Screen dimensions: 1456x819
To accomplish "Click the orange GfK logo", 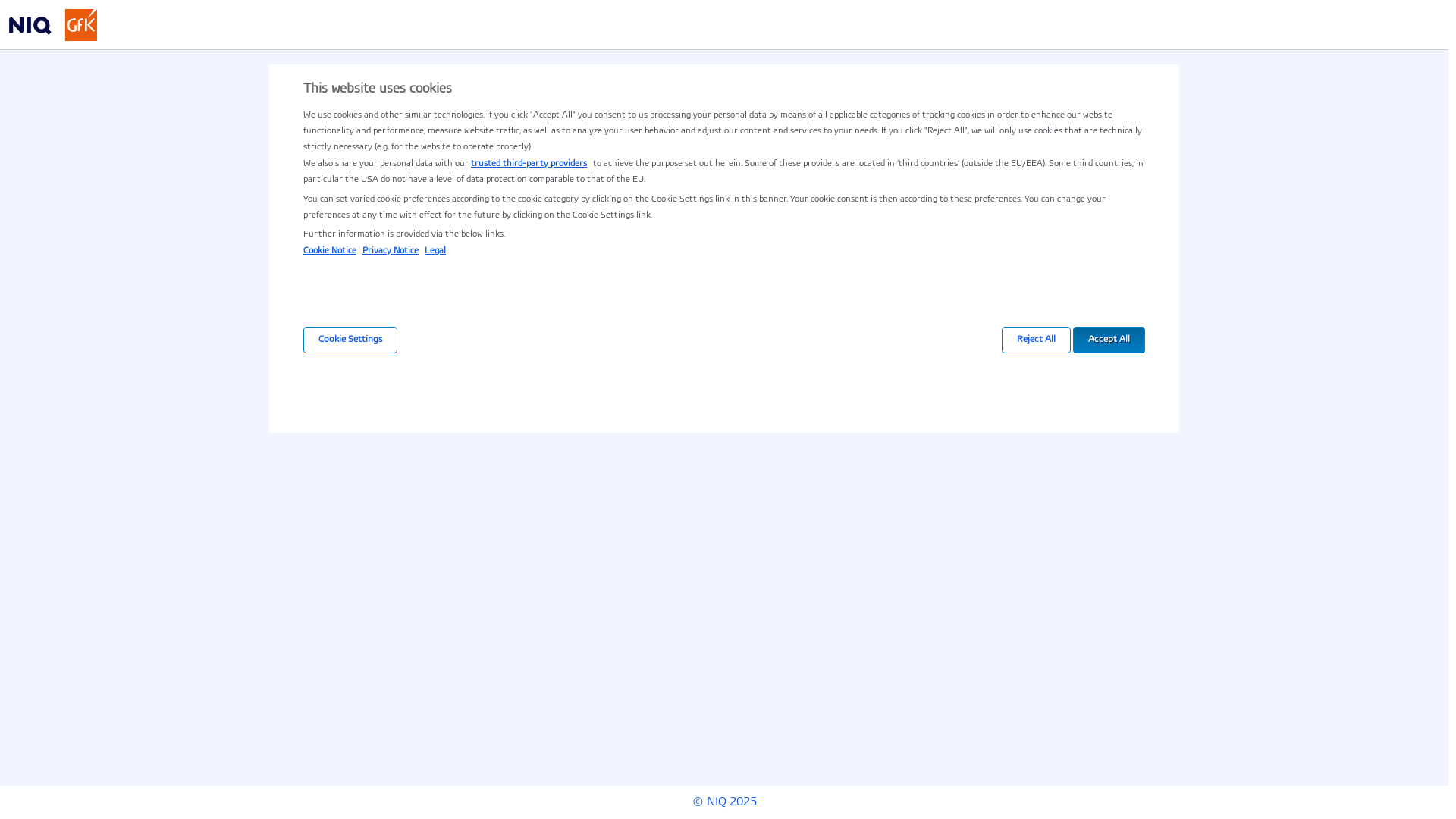I will tap(81, 25).
